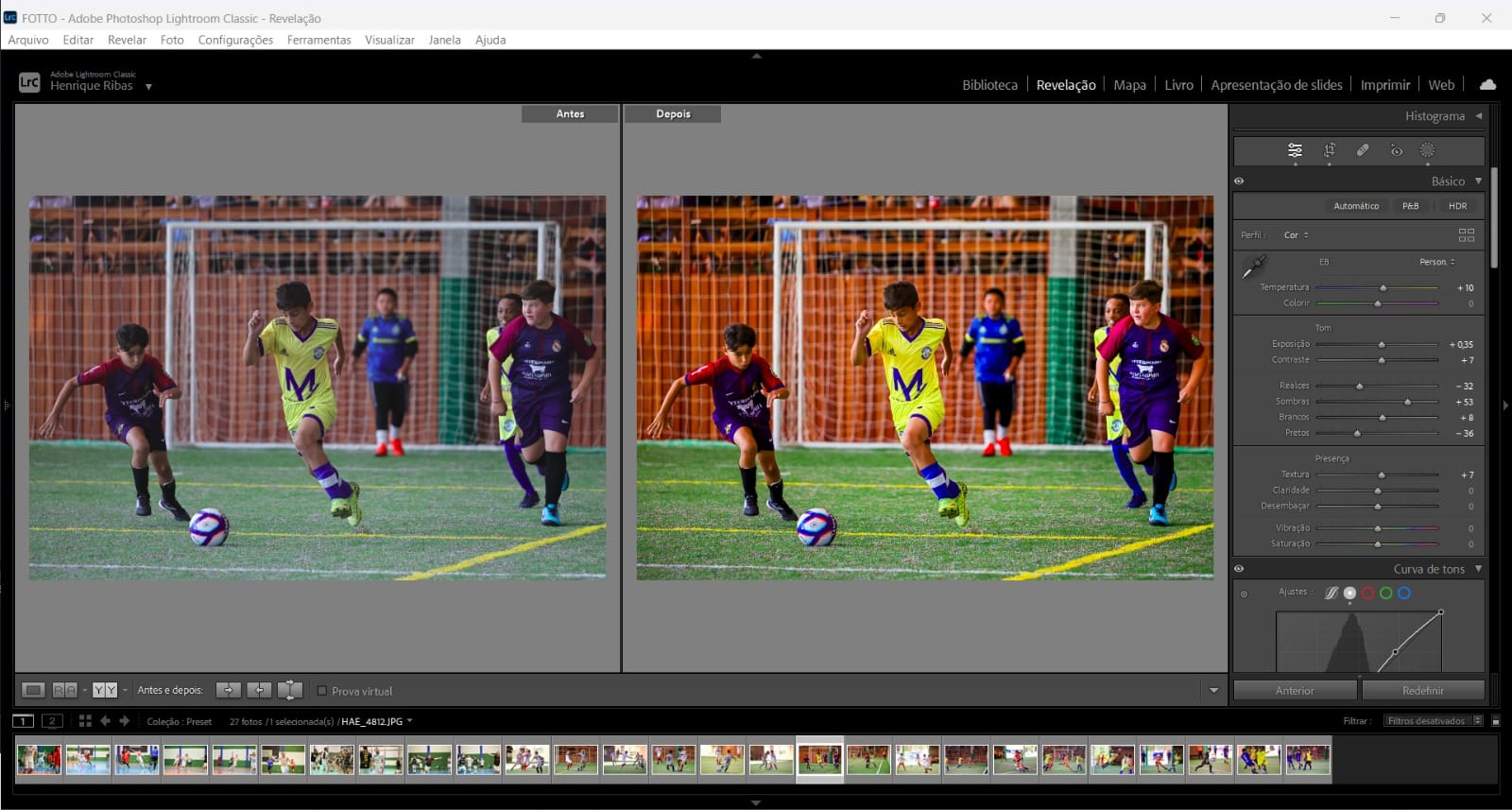Select the red channel curve circle
The height and width of the screenshot is (810, 1512).
1367,594
